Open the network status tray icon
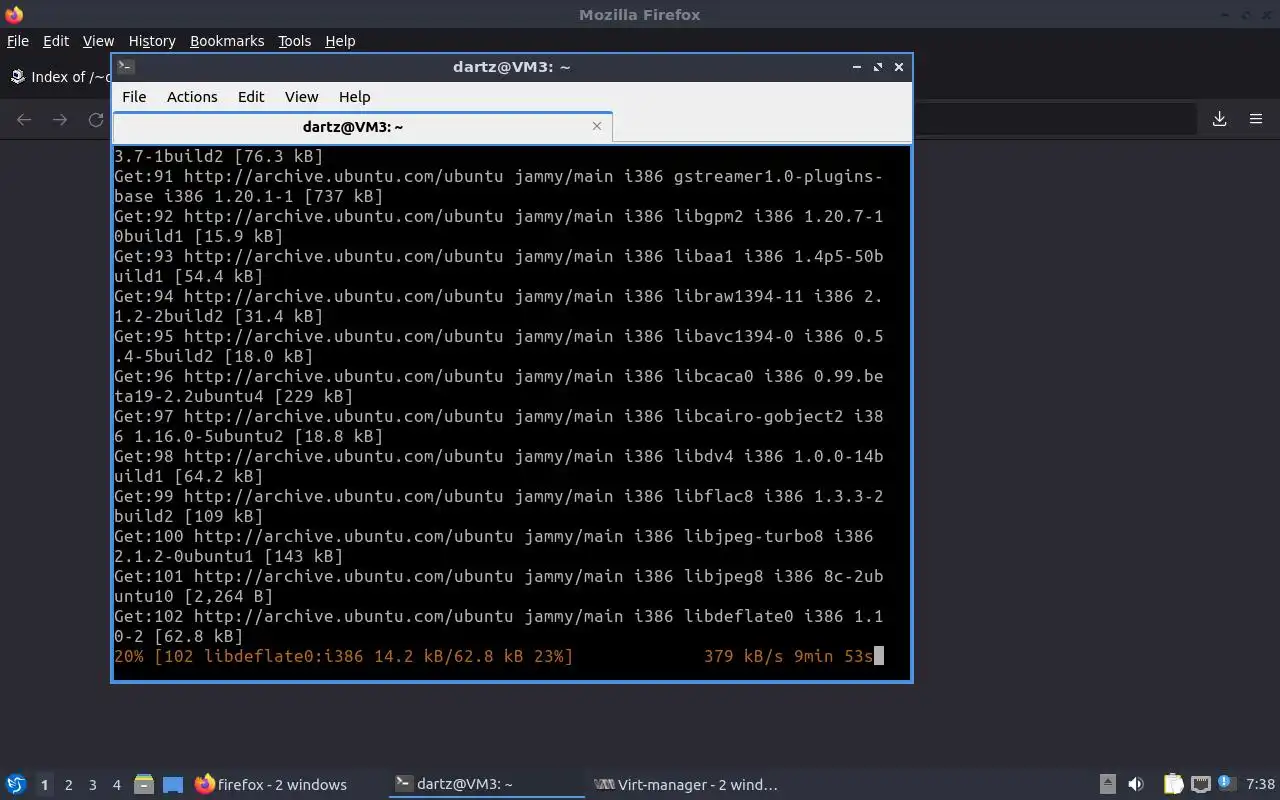This screenshot has height=800, width=1280. point(1201,784)
